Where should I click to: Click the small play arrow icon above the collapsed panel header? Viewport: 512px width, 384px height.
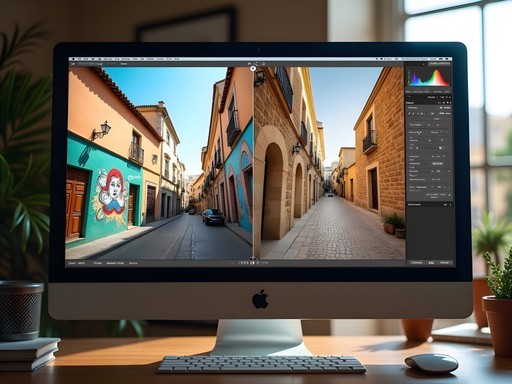450,195
